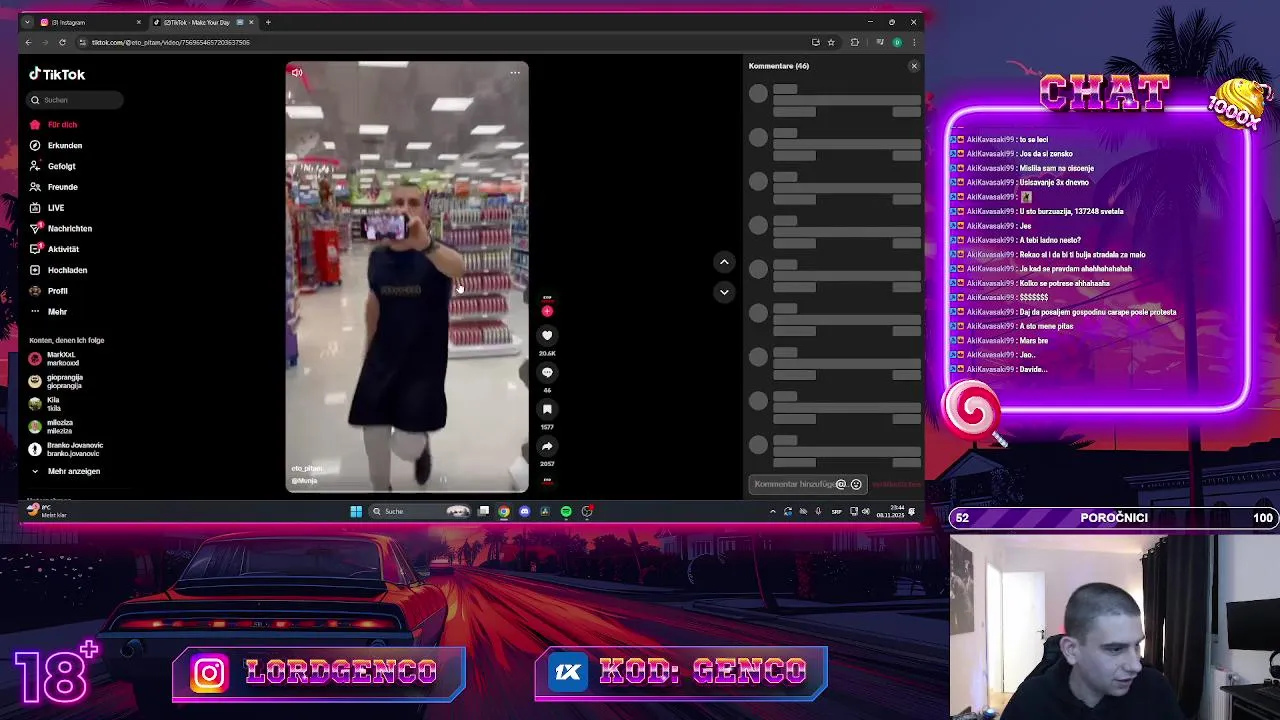Show hidden system tray icons
The width and height of the screenshot is (1280, 720).
(x=772, y=511)
